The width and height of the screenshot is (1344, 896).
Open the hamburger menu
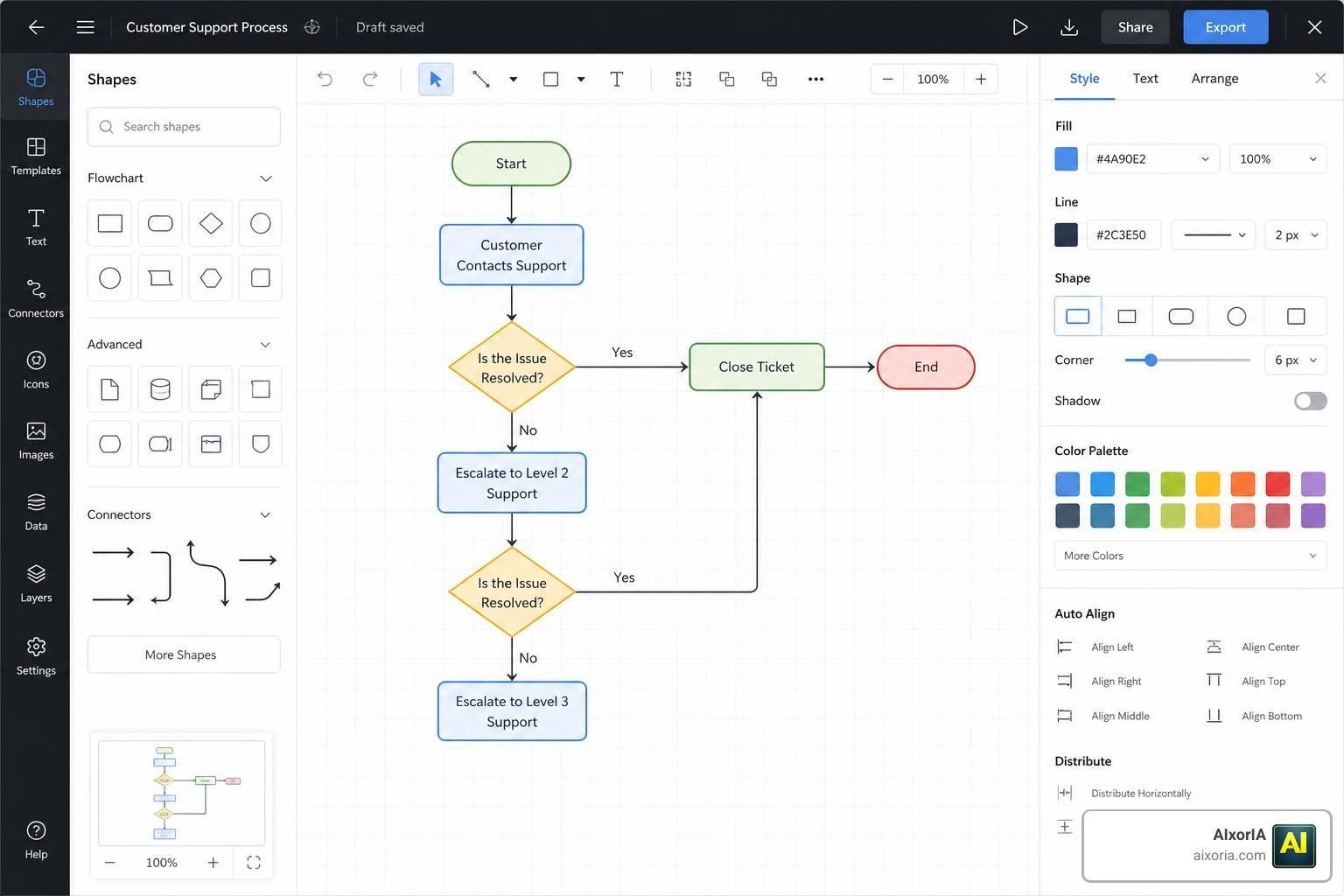pyautogui.click(x=85, y=27)
